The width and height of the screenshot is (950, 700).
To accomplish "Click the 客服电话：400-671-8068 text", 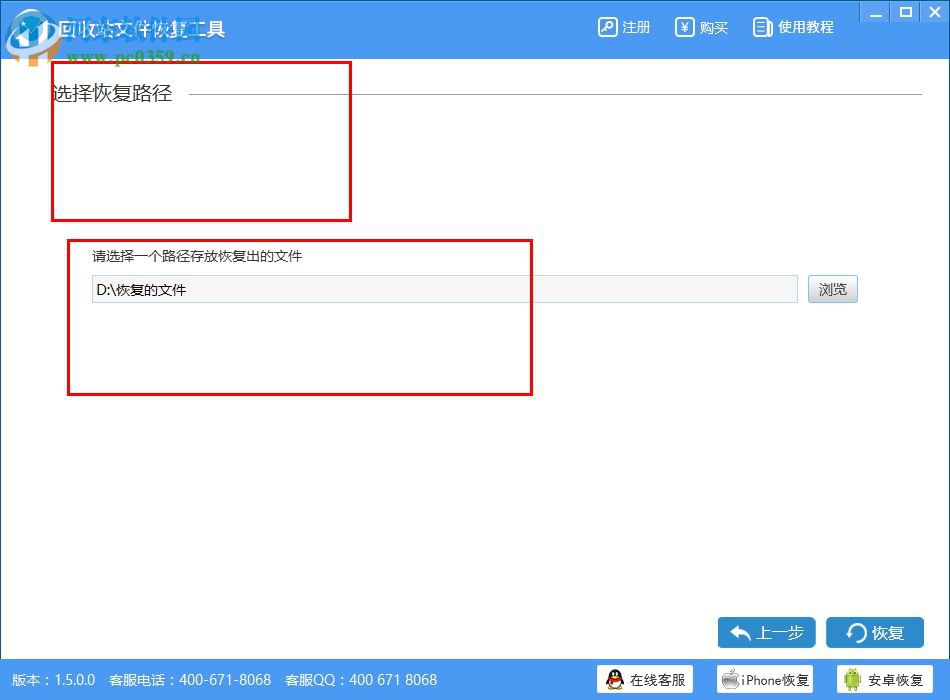I will [x=190, y=680].
